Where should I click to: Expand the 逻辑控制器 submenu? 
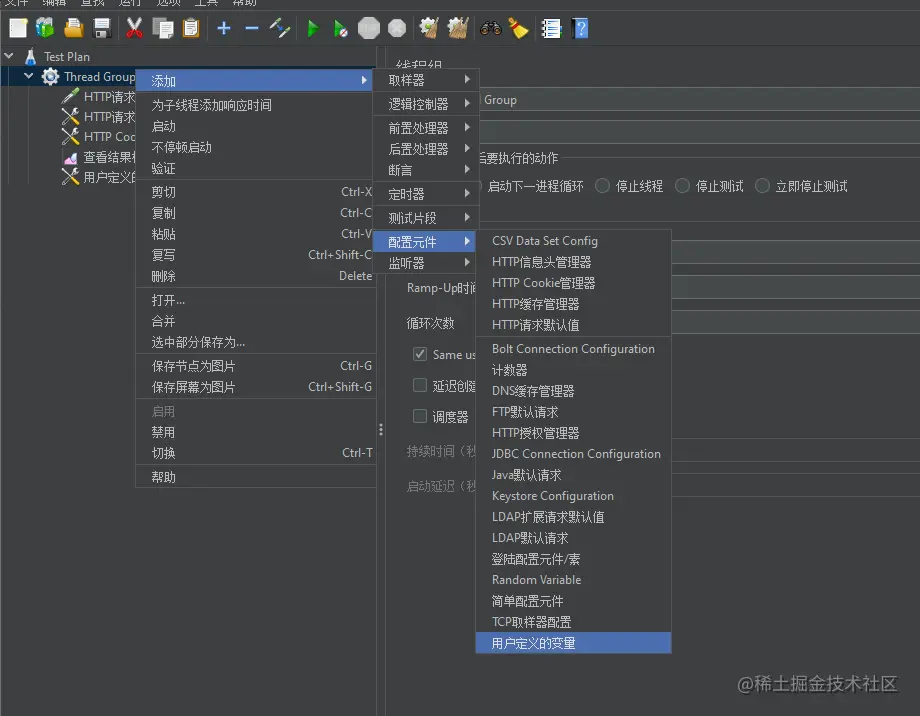[426, 104]
